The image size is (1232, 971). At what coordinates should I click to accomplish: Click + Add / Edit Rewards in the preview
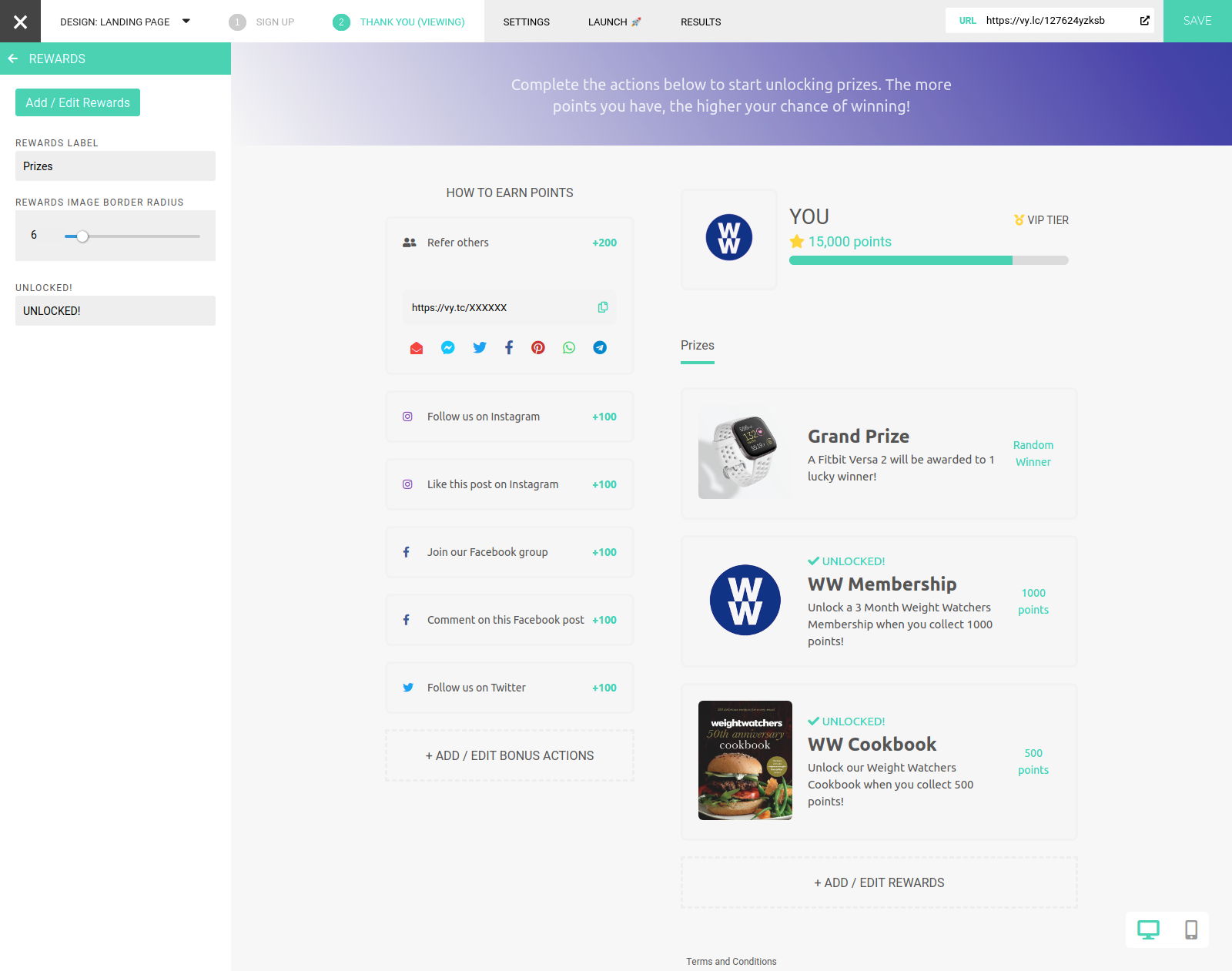tap(879, 883)
